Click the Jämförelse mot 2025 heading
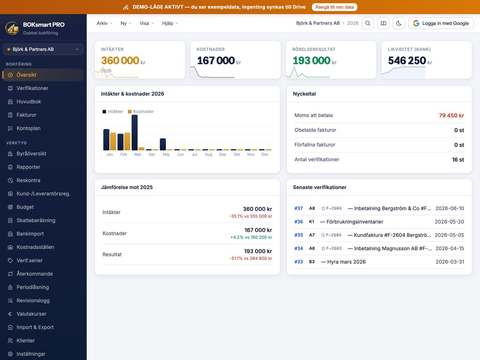Screen dimensions: 480x360 point(127,187)
